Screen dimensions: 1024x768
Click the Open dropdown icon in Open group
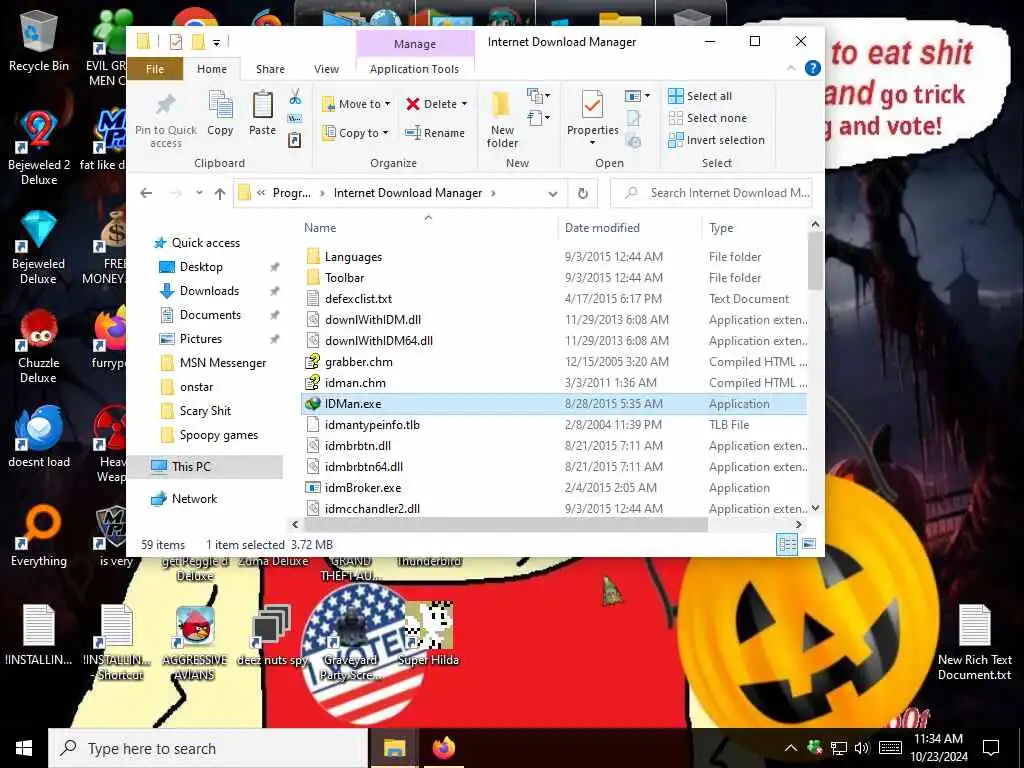pos(637,97)
